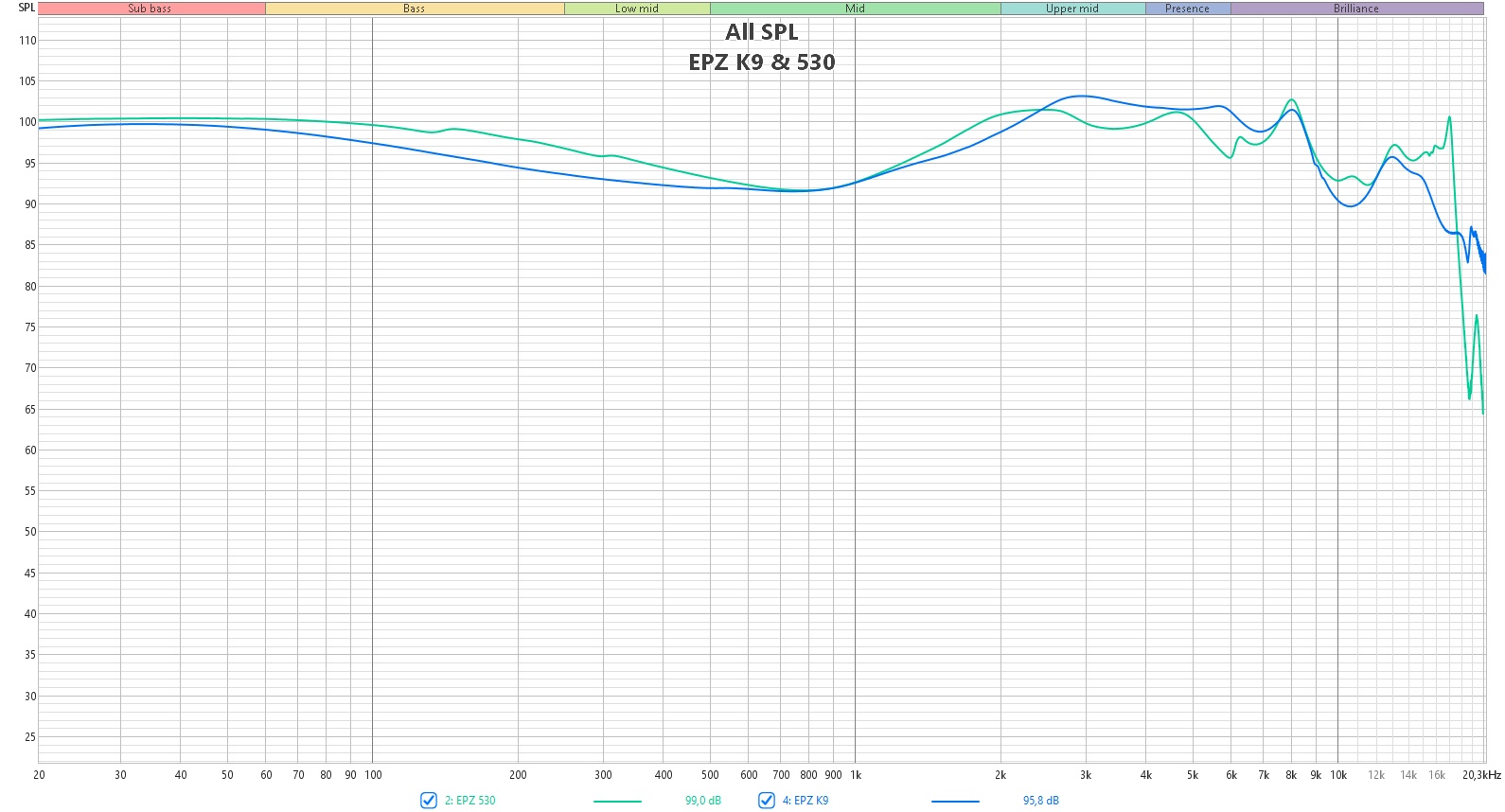This screenshot has width=1505, height=812.
Task: Click the "Sub bass" frequency band label
Action: tap(150, 9)
